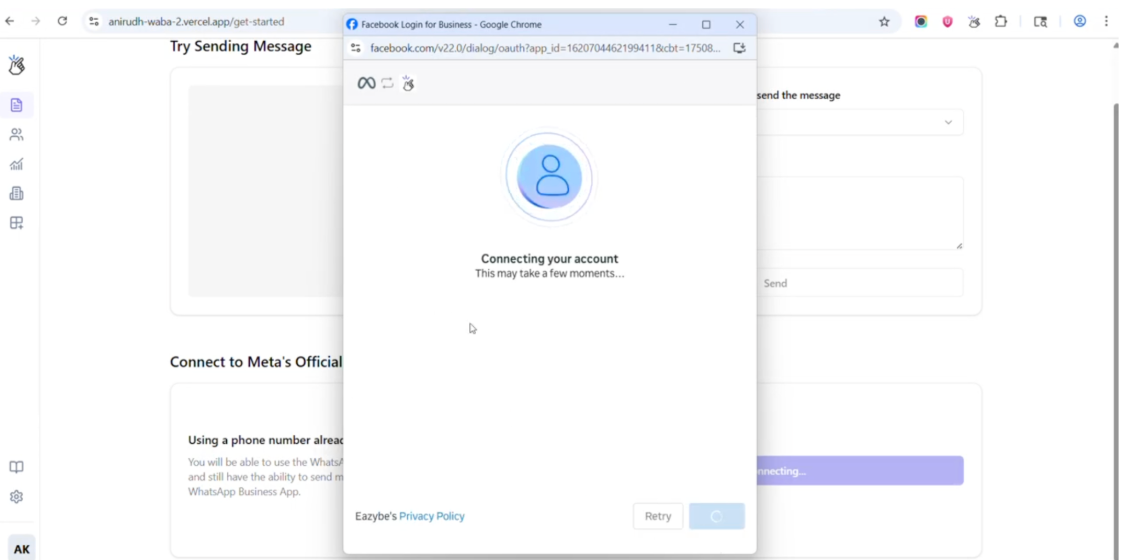Open the book documentation icon in sidebar
Screen dimensions: 1124x560
pyautogui.click(x=16, y=467)
